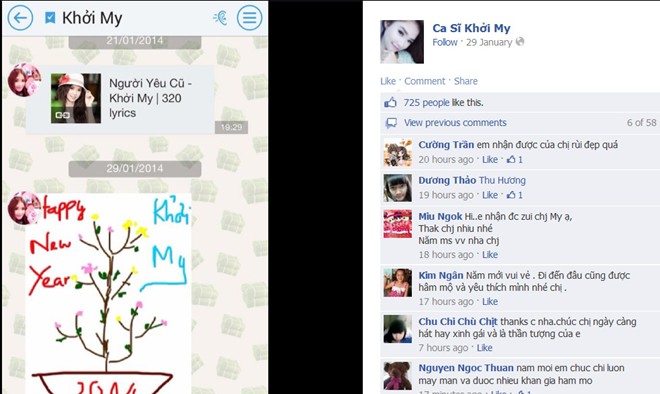Click Ca Sĩ Khởi My profile picture
Screen dimensions: 660x394
tap(402, 42)
